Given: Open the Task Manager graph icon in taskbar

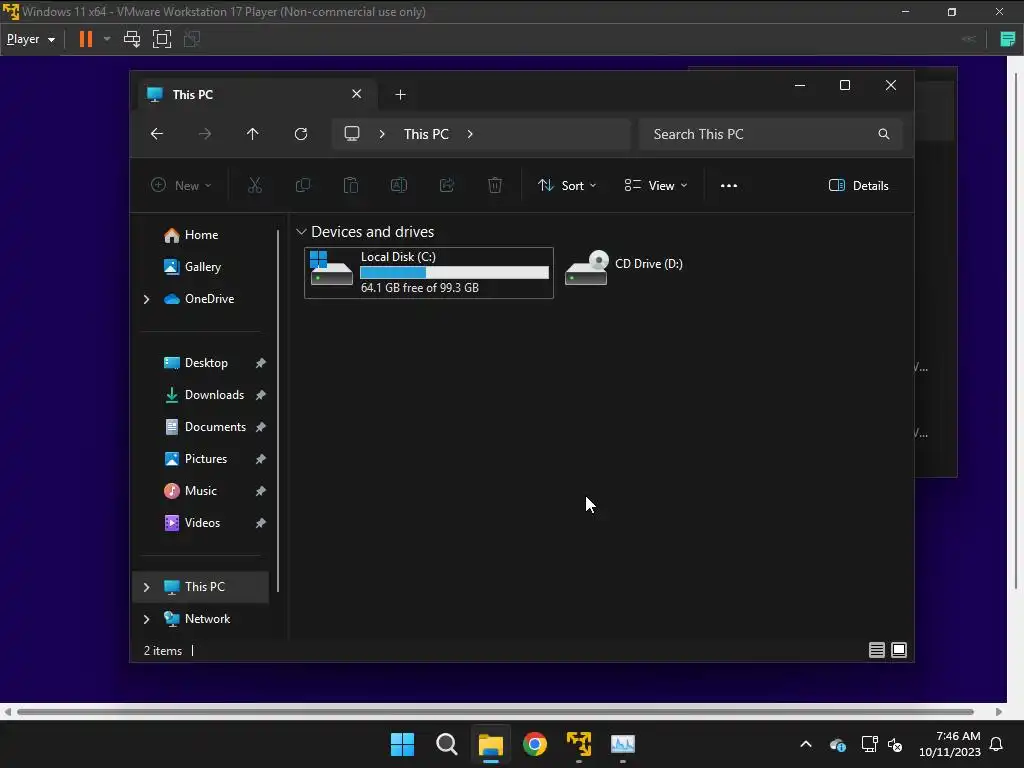Looking at the screenshot, I should [623, 744].
